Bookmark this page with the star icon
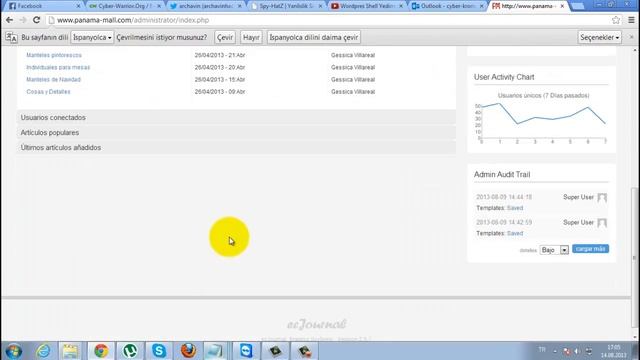 click(616, 20)
